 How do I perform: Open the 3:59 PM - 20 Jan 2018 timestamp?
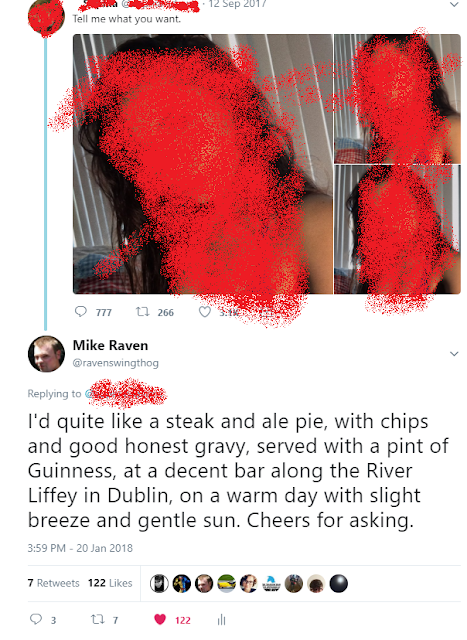click(80, 548)
